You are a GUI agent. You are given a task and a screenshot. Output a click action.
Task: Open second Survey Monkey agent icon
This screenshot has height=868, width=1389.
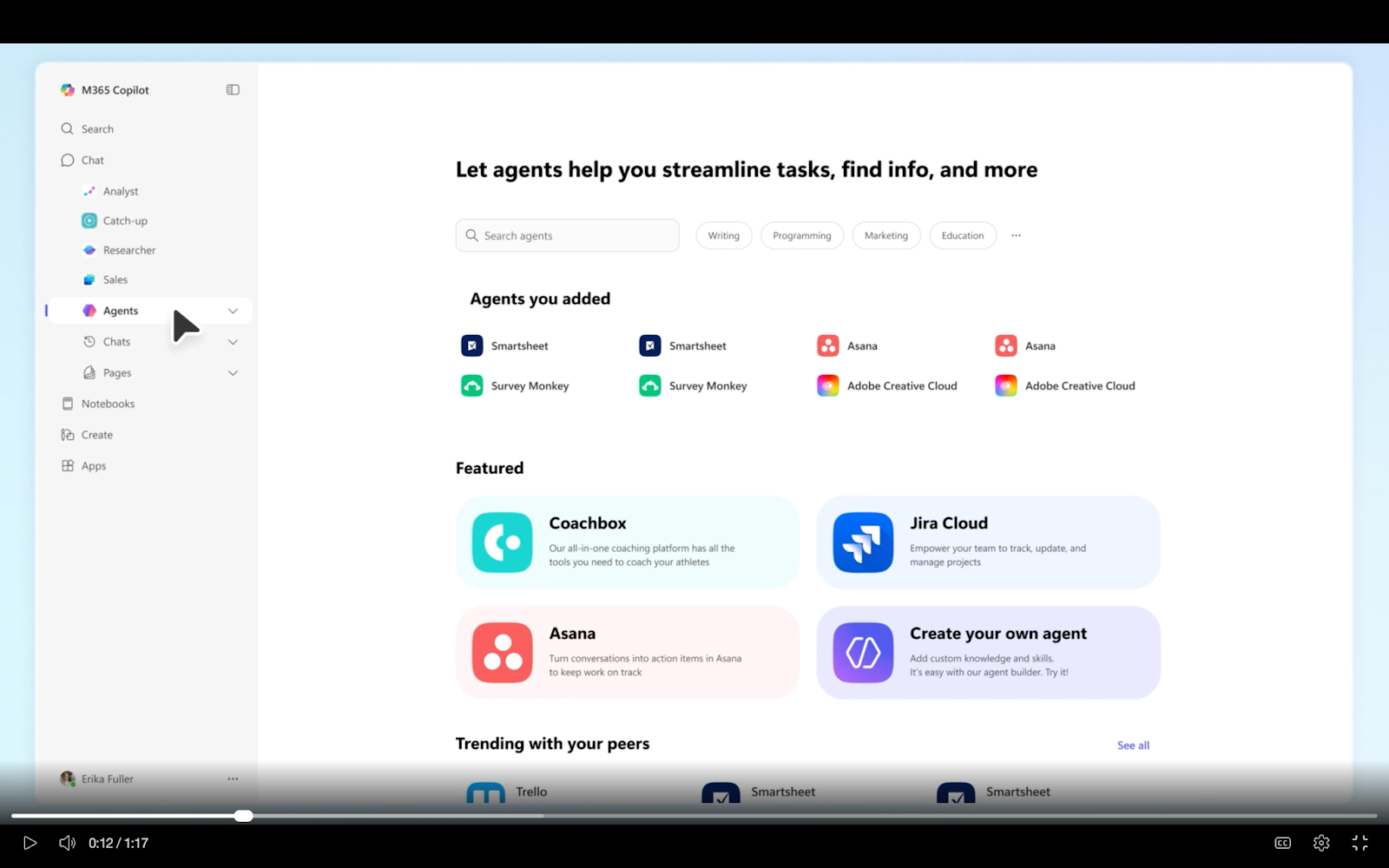[x=649, y=385]
